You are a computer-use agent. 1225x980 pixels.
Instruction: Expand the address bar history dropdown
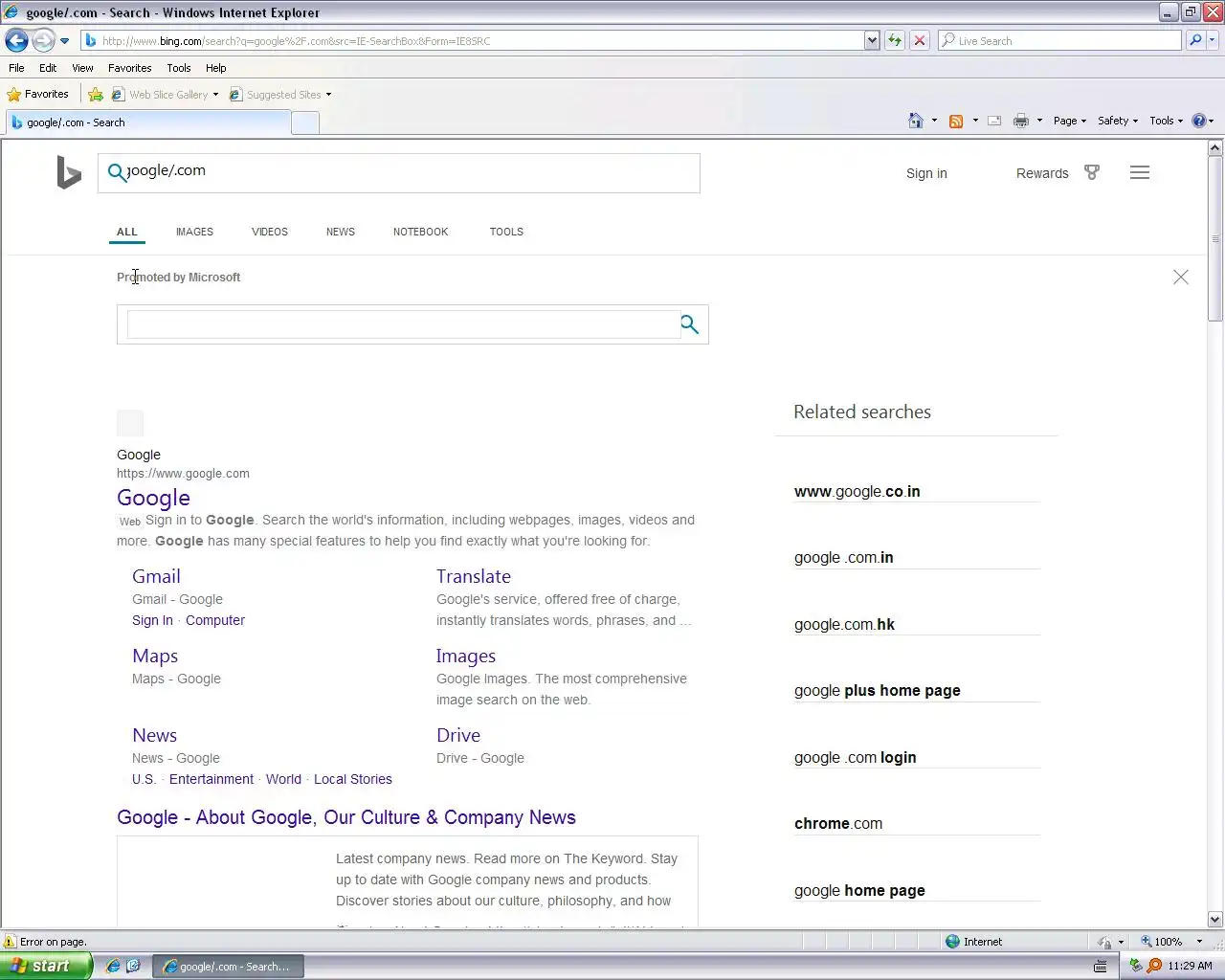[x=872, y=40]
